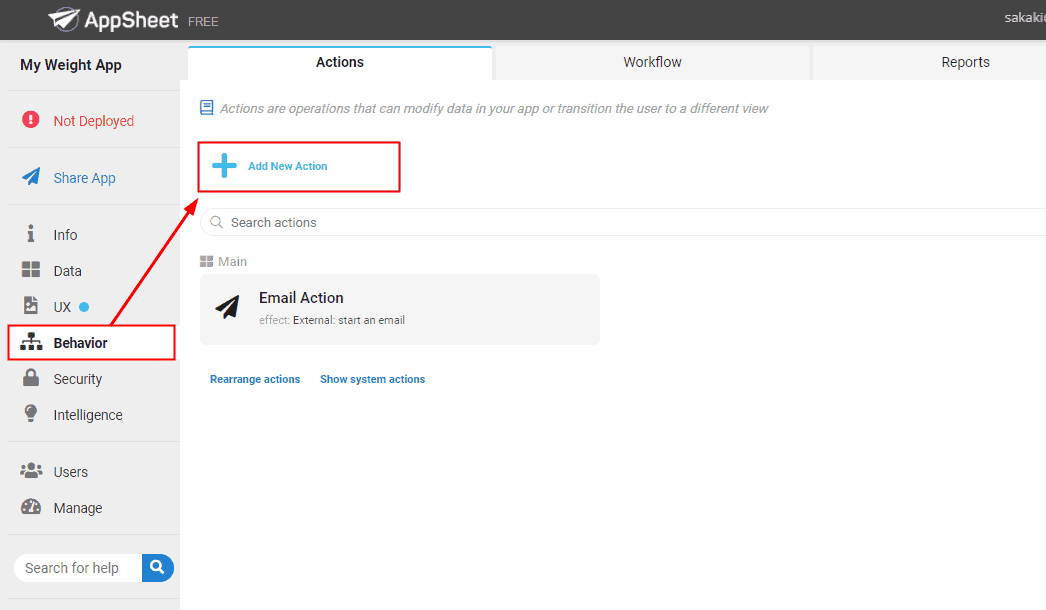Screen dimensions: 1046x610
Task: Click the Share App paper plane icon
Action: 31,177
